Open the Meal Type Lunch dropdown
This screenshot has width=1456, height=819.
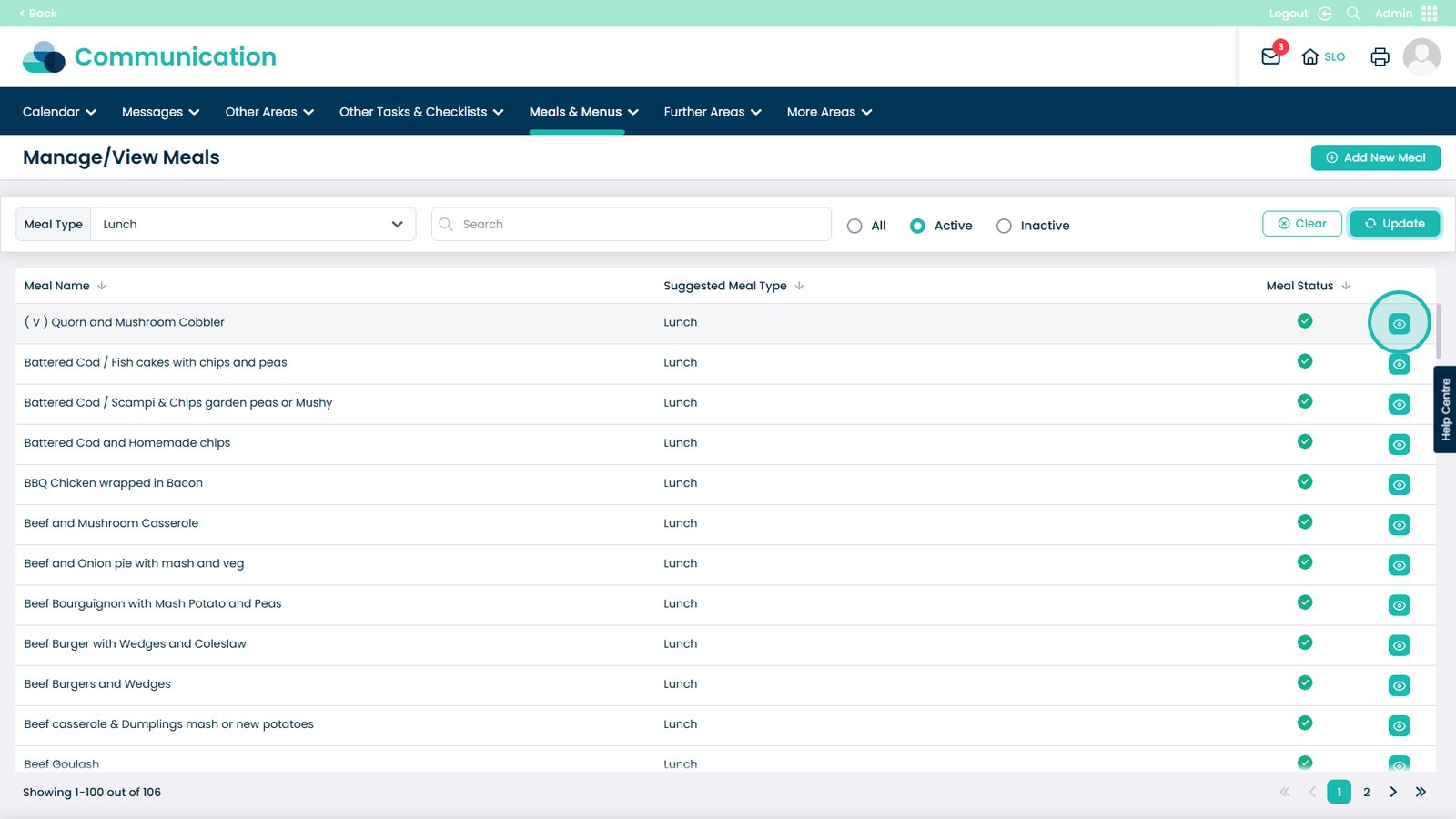coord(252,225)
